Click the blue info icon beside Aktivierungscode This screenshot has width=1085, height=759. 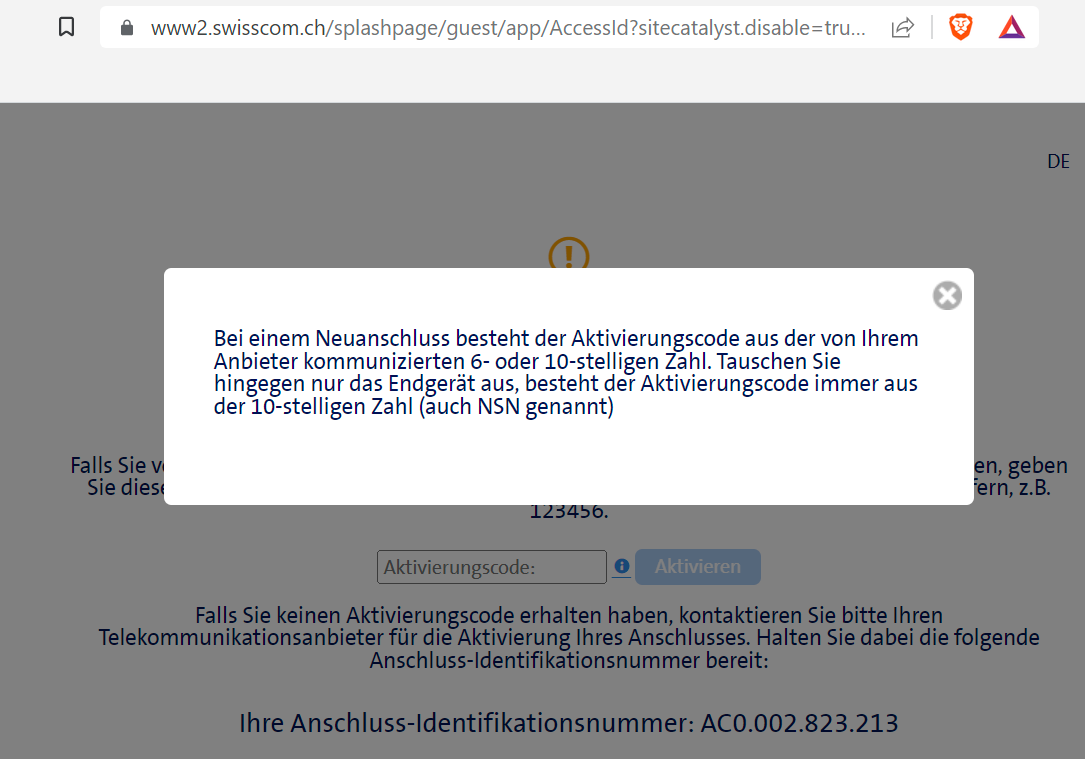(x=621, y=566)
